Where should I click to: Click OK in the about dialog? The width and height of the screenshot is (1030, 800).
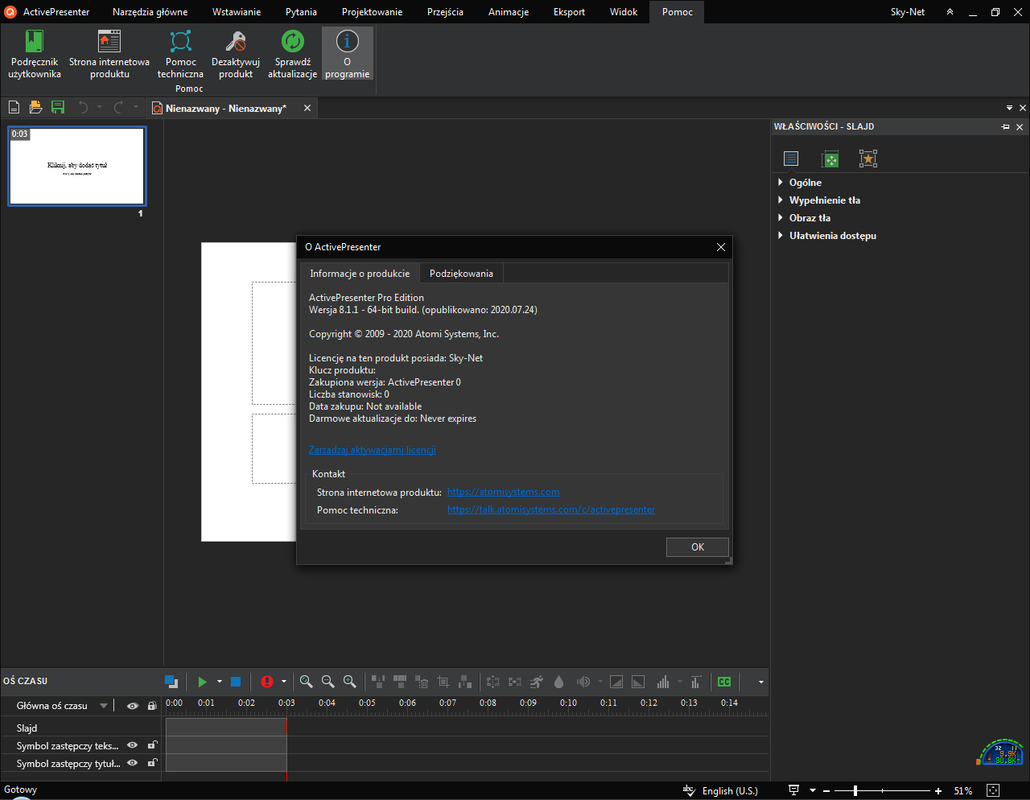(697, 547)
